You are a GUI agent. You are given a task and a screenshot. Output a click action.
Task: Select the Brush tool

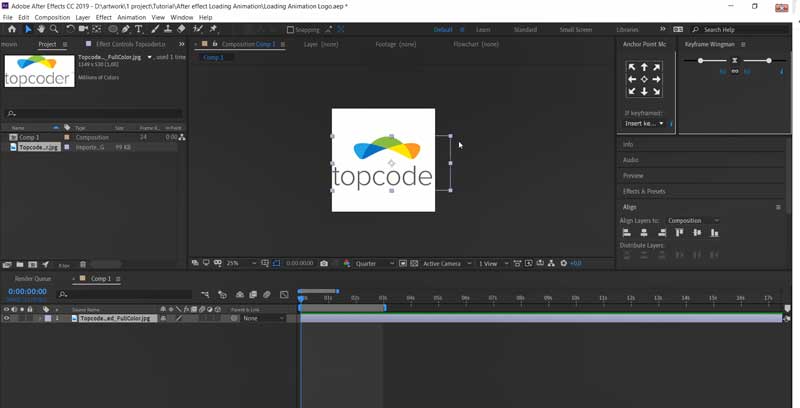point(155,30)
